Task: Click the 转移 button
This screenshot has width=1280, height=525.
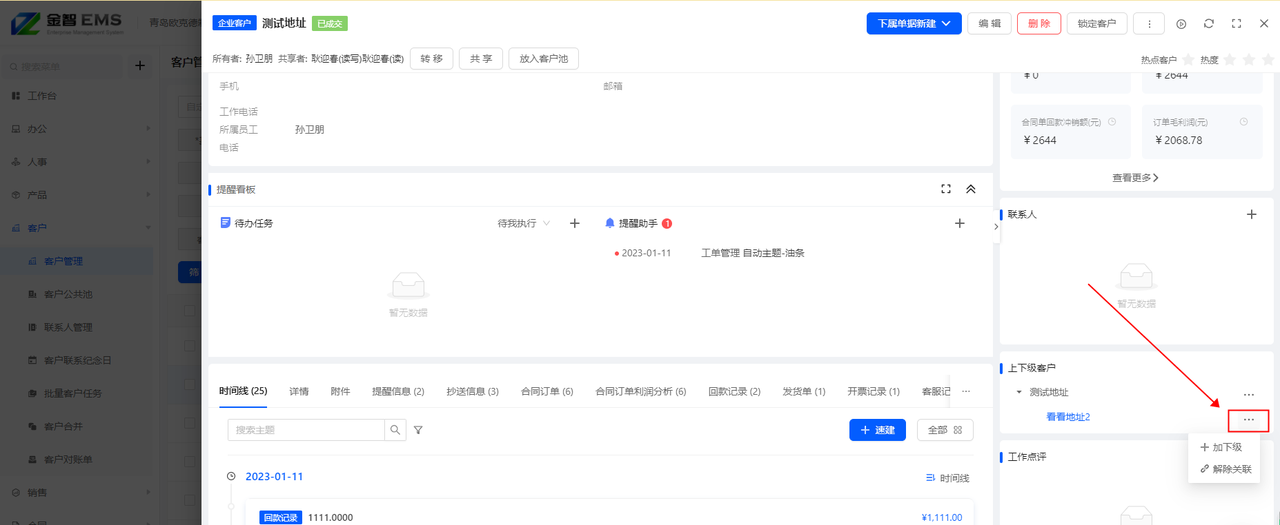Action: (x=431, y=59)
